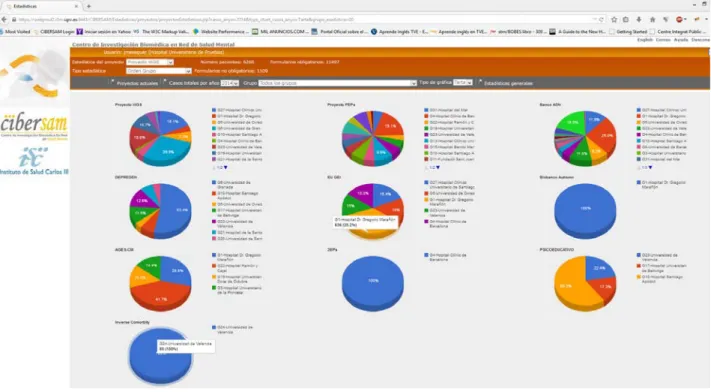Click the Banco ADN chart title

tap(550, 104)
